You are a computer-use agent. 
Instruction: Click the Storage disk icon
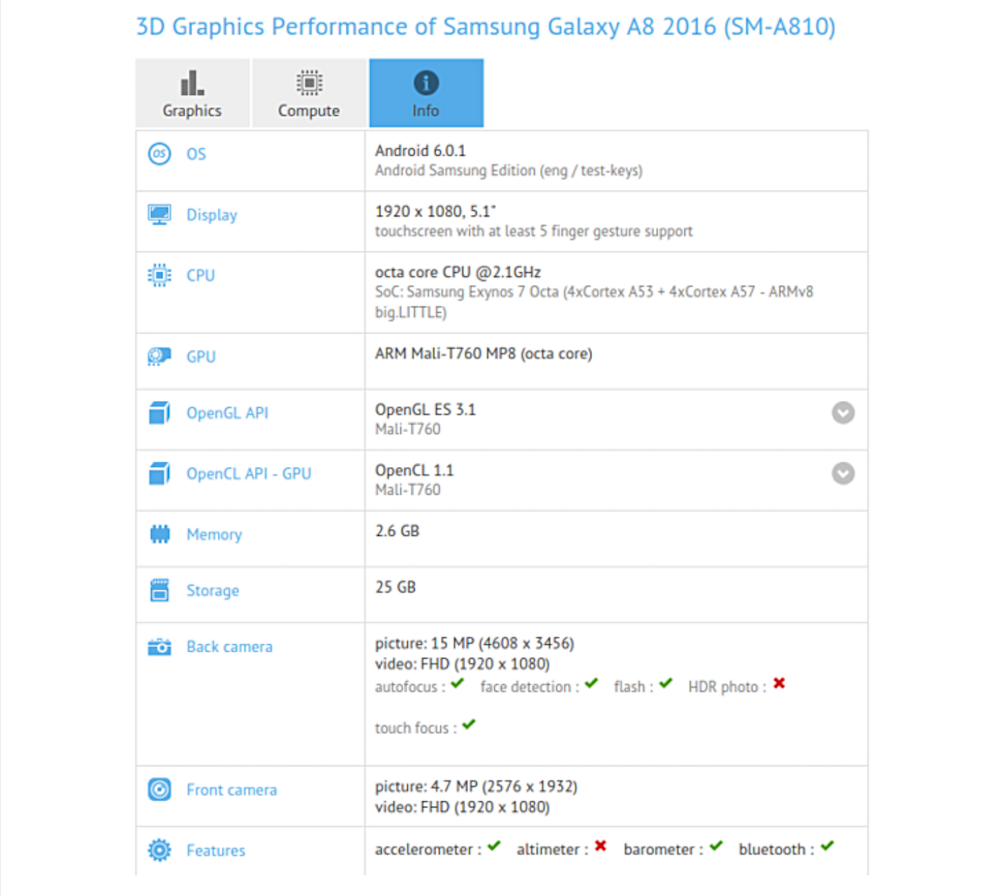tap(159, 590)
